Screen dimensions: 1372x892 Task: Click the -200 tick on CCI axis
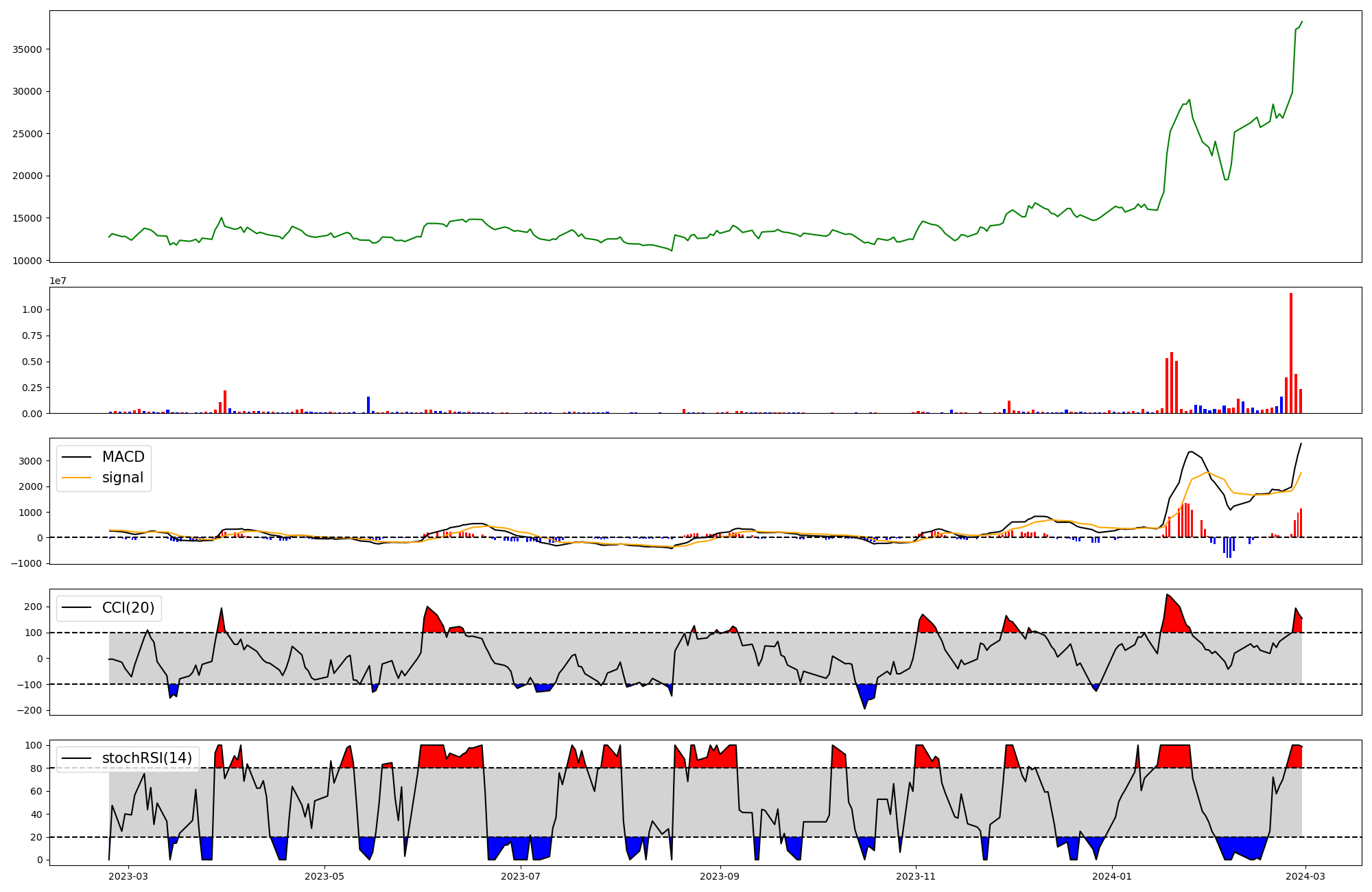pyautogui.click(x=29, y=711)
